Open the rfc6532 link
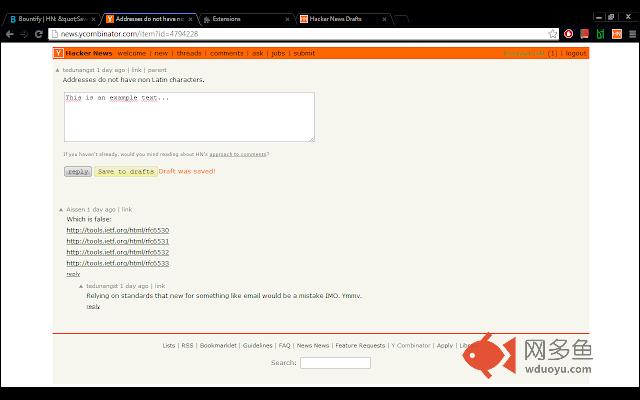The width and height of the screenshot is (640, 400). tap(118, 252)
